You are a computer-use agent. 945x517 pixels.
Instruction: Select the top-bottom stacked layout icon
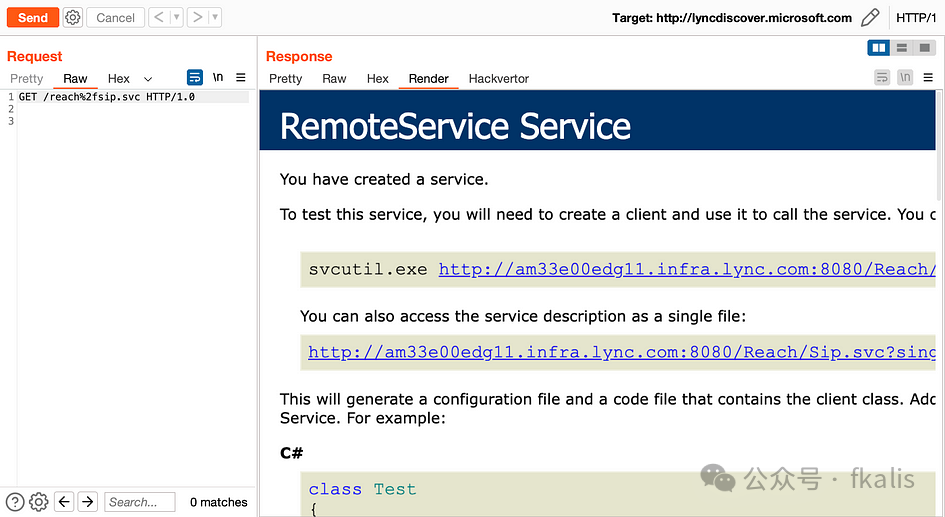(902, 48)
